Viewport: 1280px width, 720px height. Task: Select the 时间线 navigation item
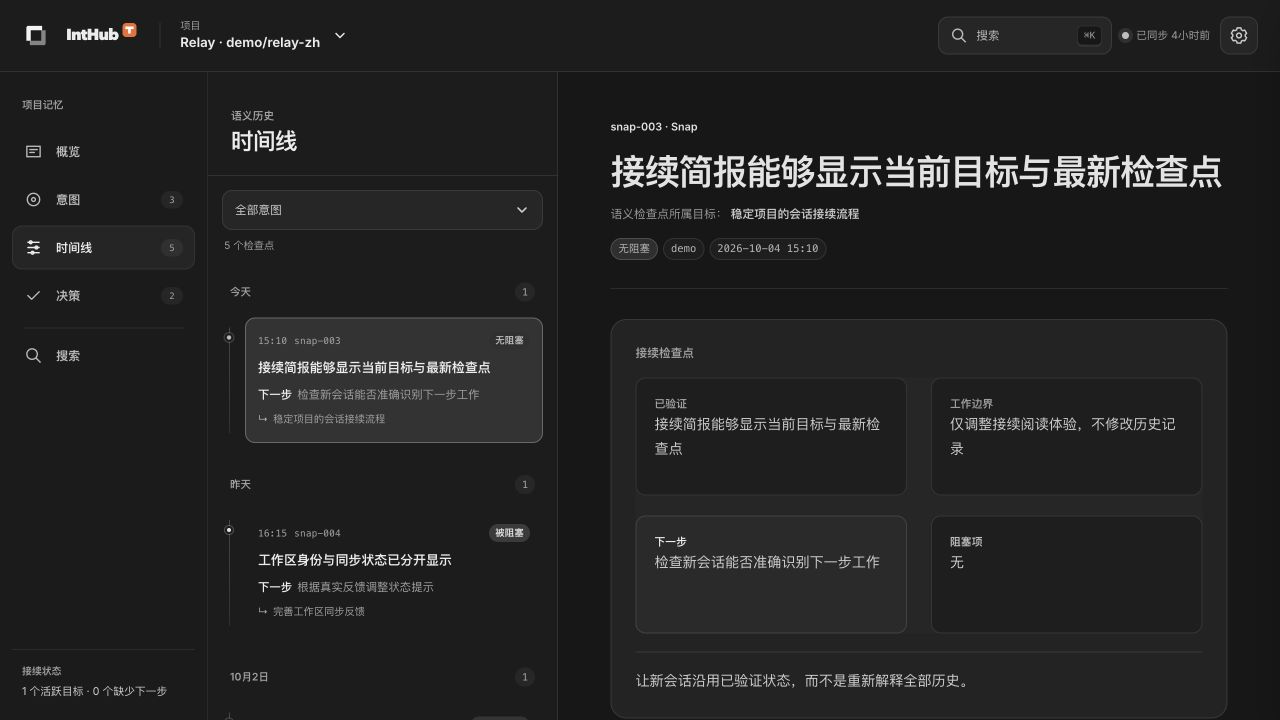[x=103, y=248]
